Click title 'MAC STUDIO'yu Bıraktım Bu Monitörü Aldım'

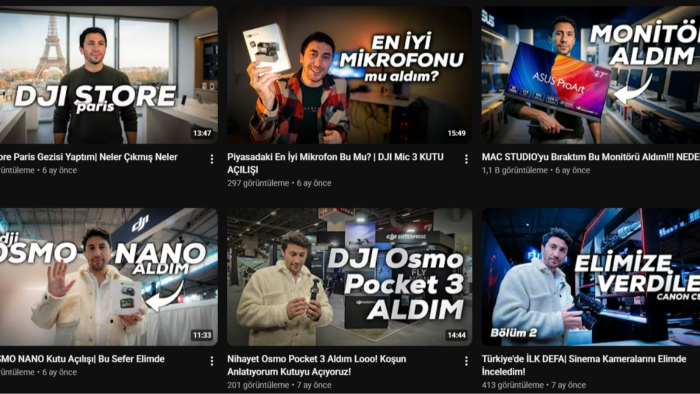(591, 157)
